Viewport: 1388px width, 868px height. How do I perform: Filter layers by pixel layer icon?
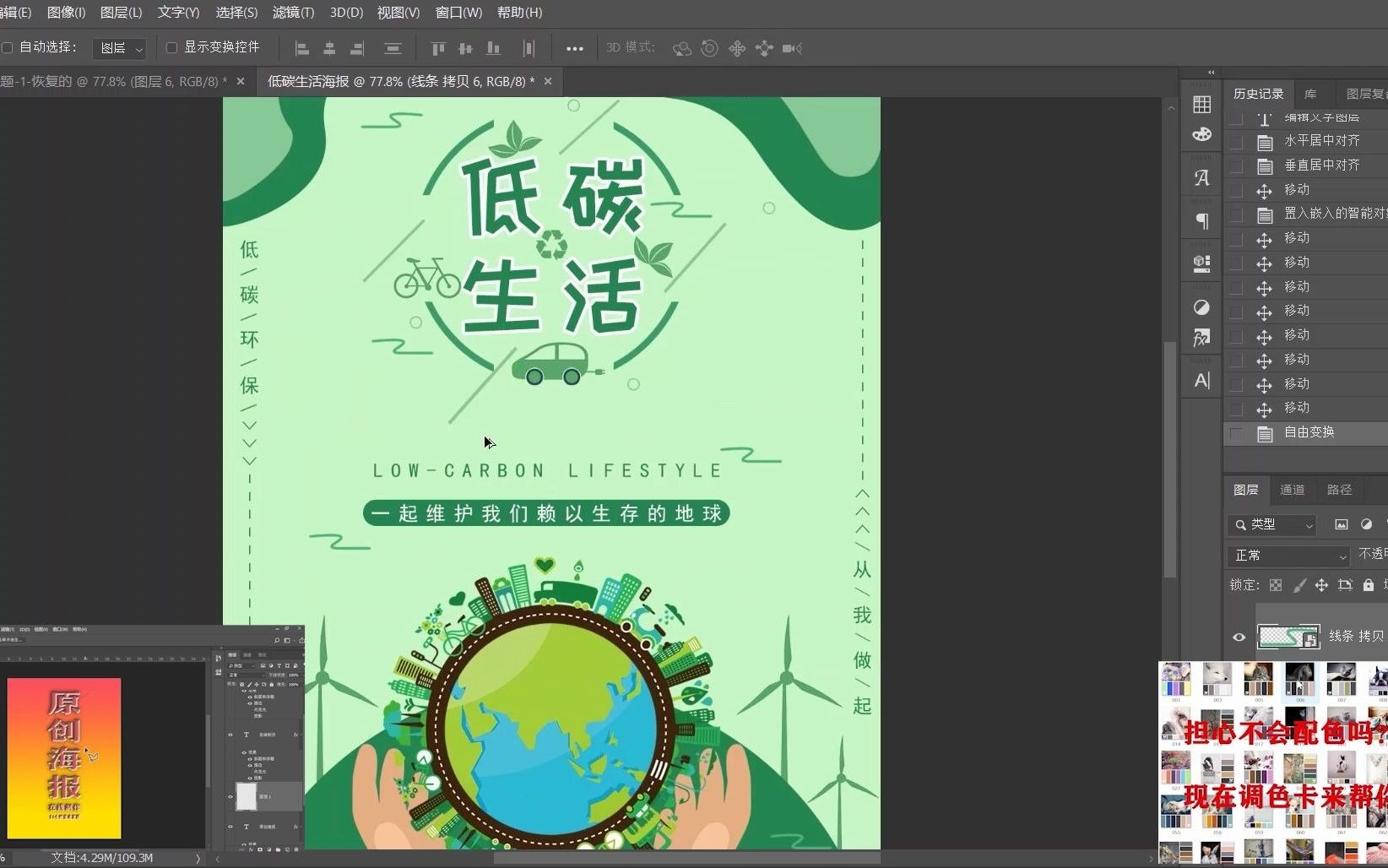(1341, 524)
